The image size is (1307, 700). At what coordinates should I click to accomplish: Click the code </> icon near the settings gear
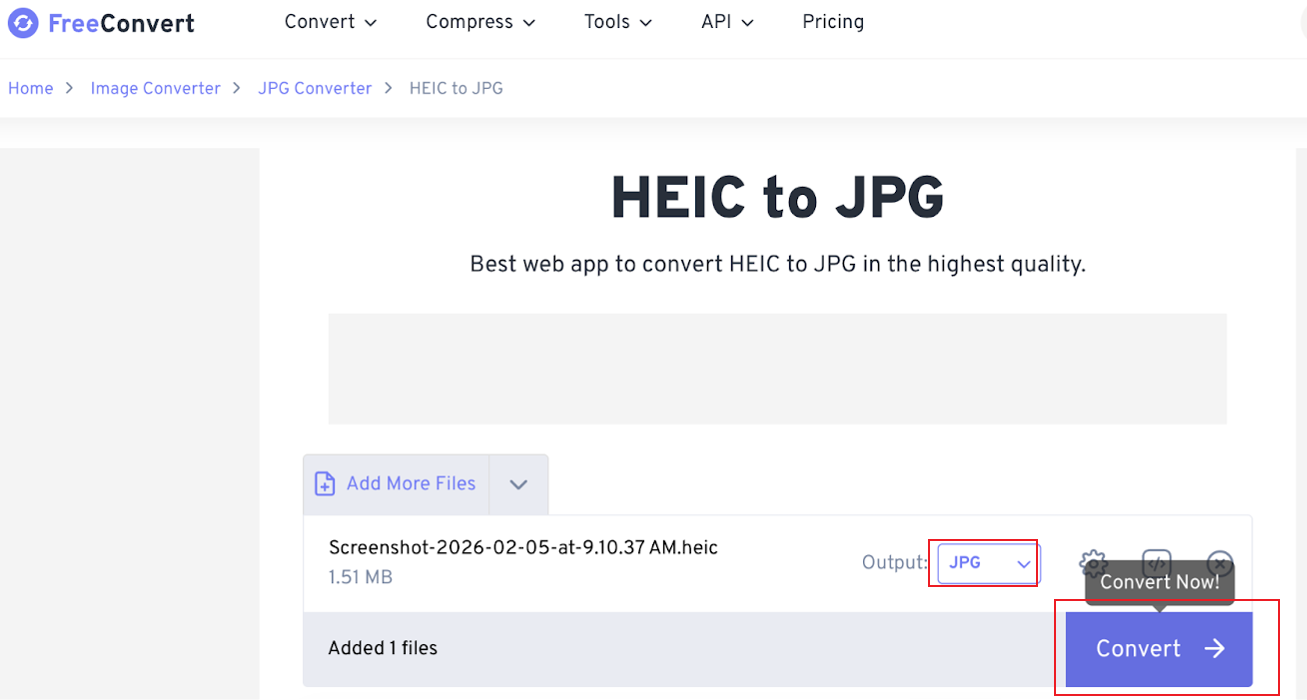tap(1157, 563)
